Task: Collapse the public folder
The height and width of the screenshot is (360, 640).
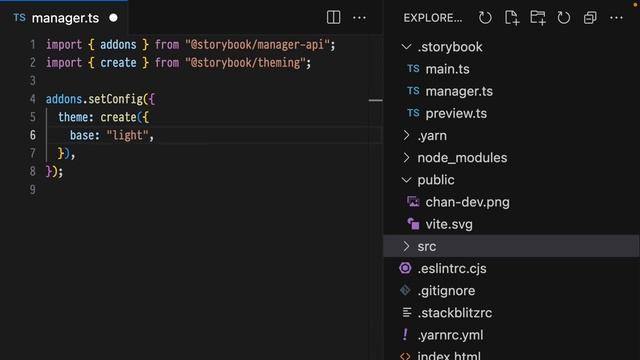Action: pyautogui.click(x=406, y=180)
